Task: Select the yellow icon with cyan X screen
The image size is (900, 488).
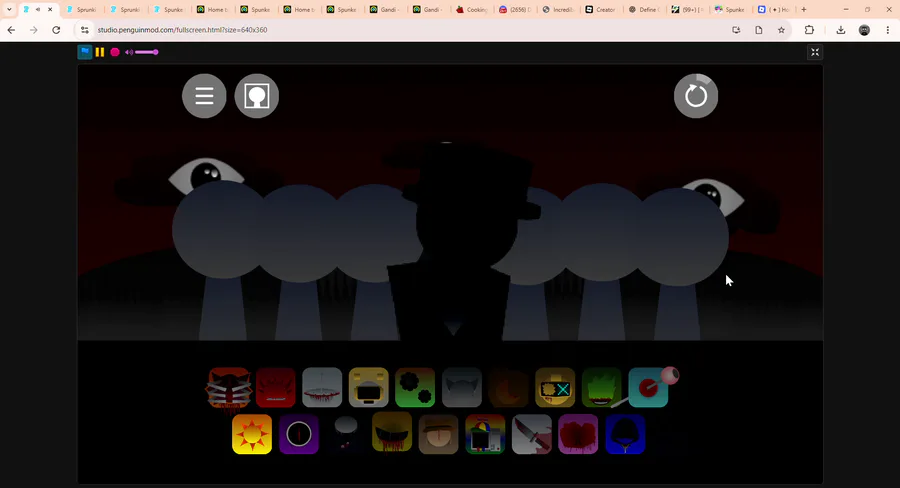Action: coord(555,388)
